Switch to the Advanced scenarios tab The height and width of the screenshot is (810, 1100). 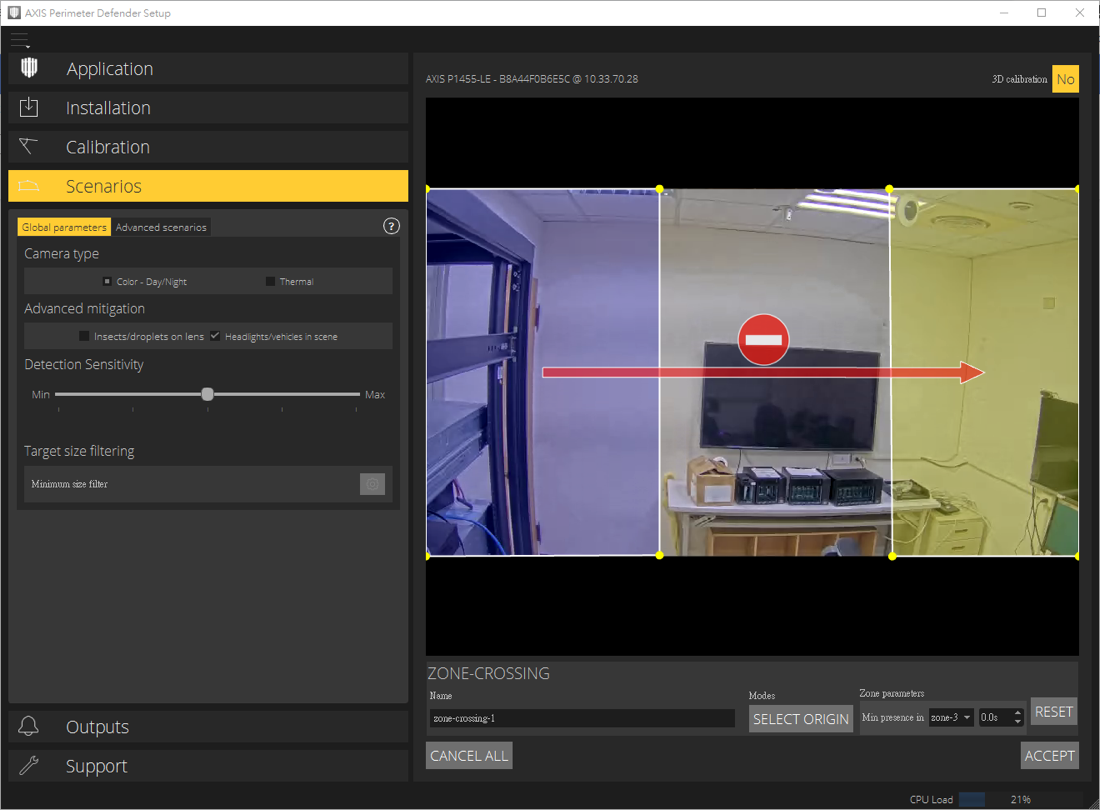click(x=161, y=227)
